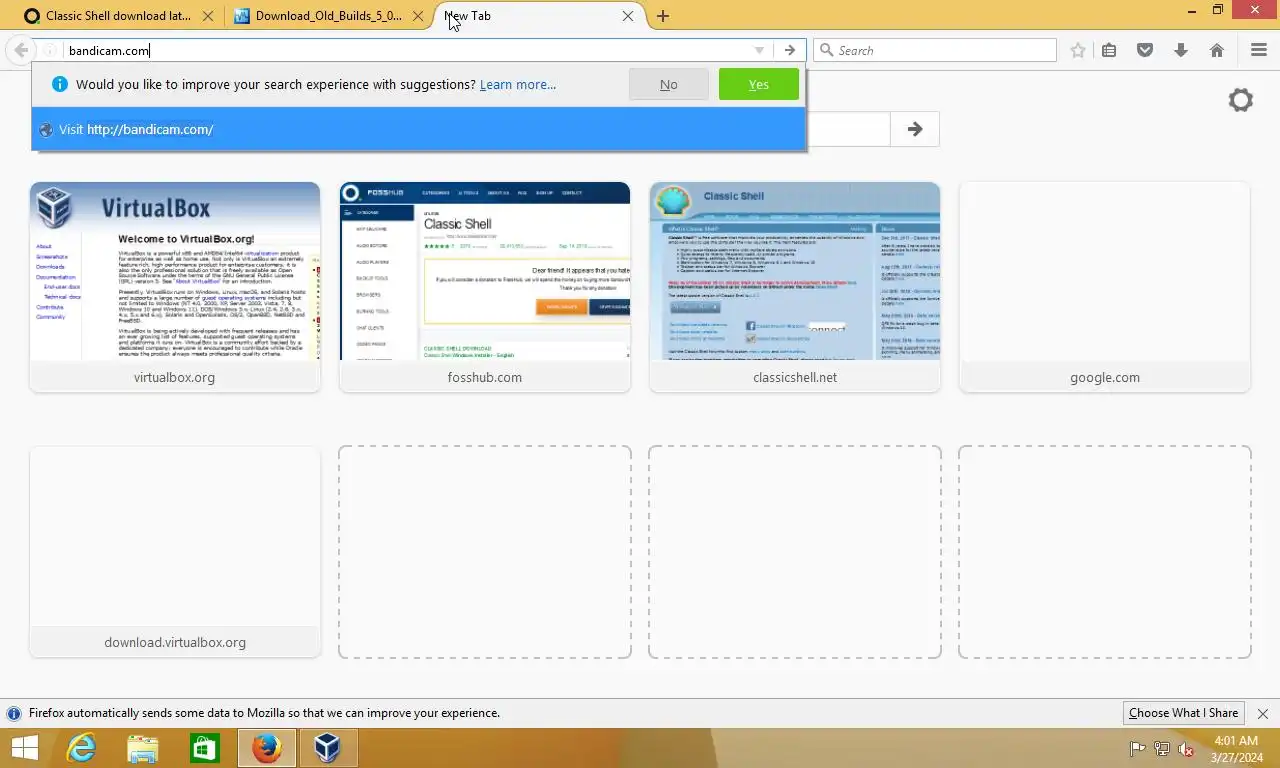Close the Download_Old_Builds tab
Screen dimensions: 1280x768
[x=418, y=16]
